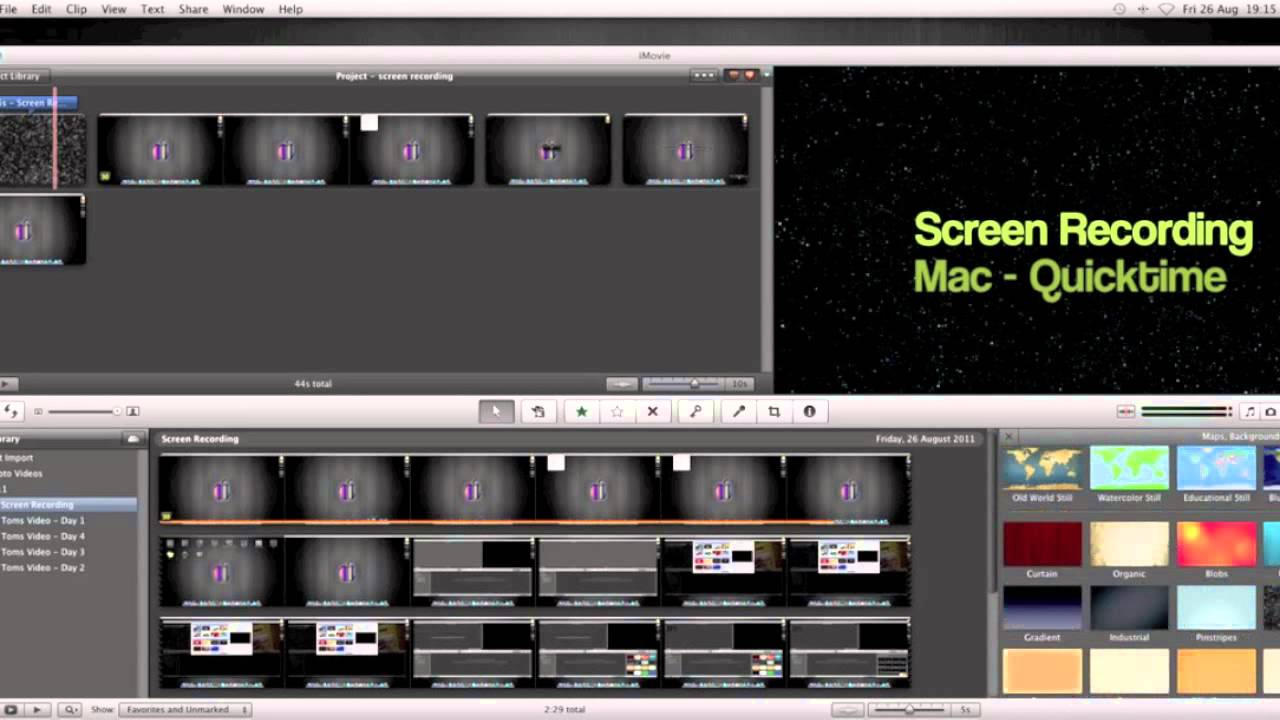Open the voiceover microphone tool

pos(739,411)
